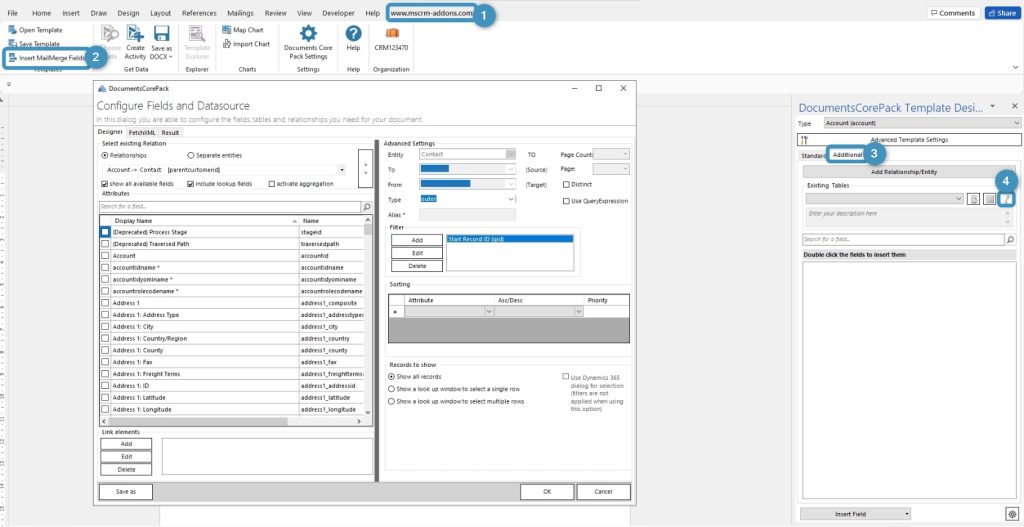Click Add button in Filter section

coord(417,240)
